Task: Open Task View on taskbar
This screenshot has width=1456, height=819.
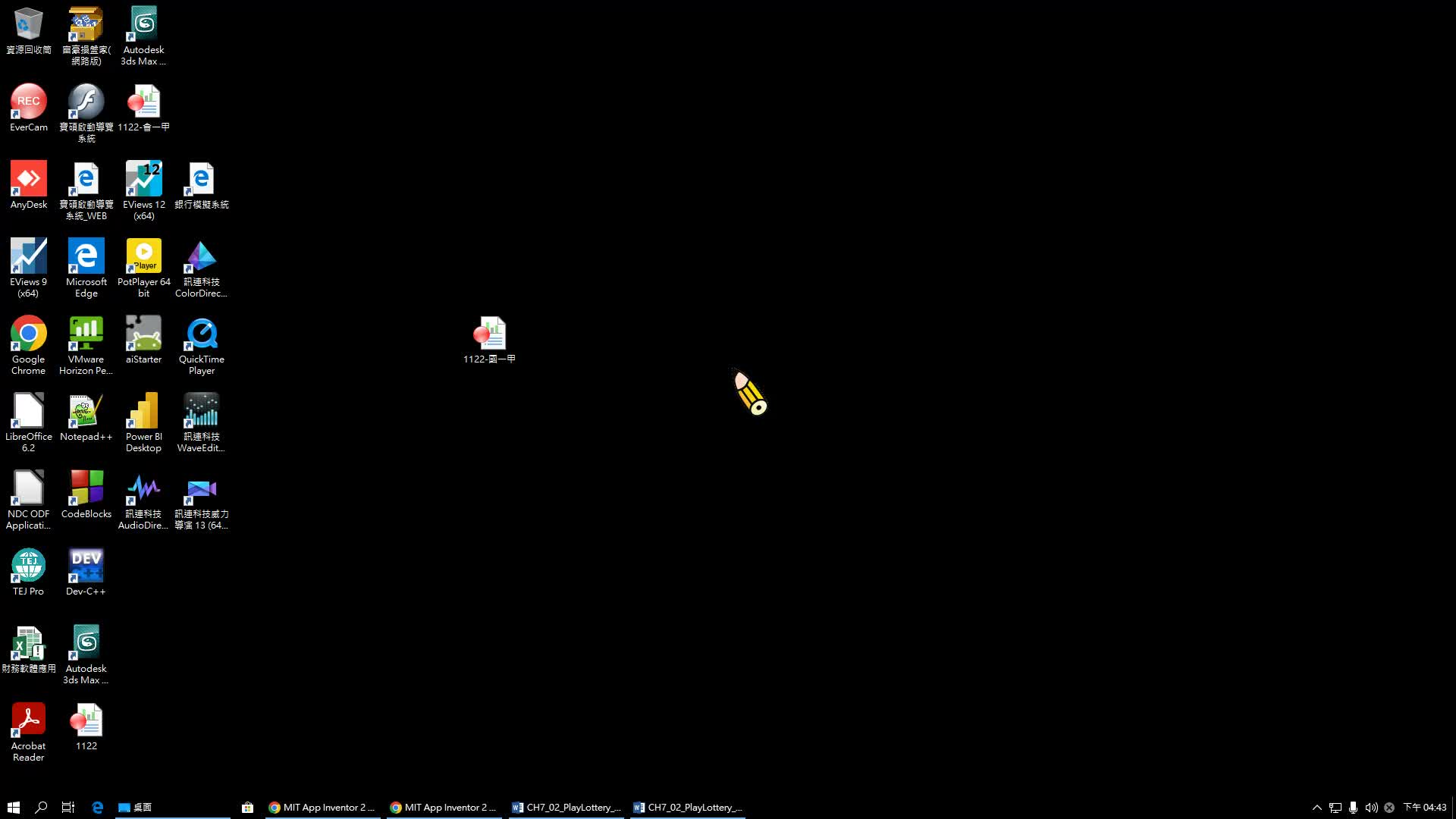Action: coord(68,808)
